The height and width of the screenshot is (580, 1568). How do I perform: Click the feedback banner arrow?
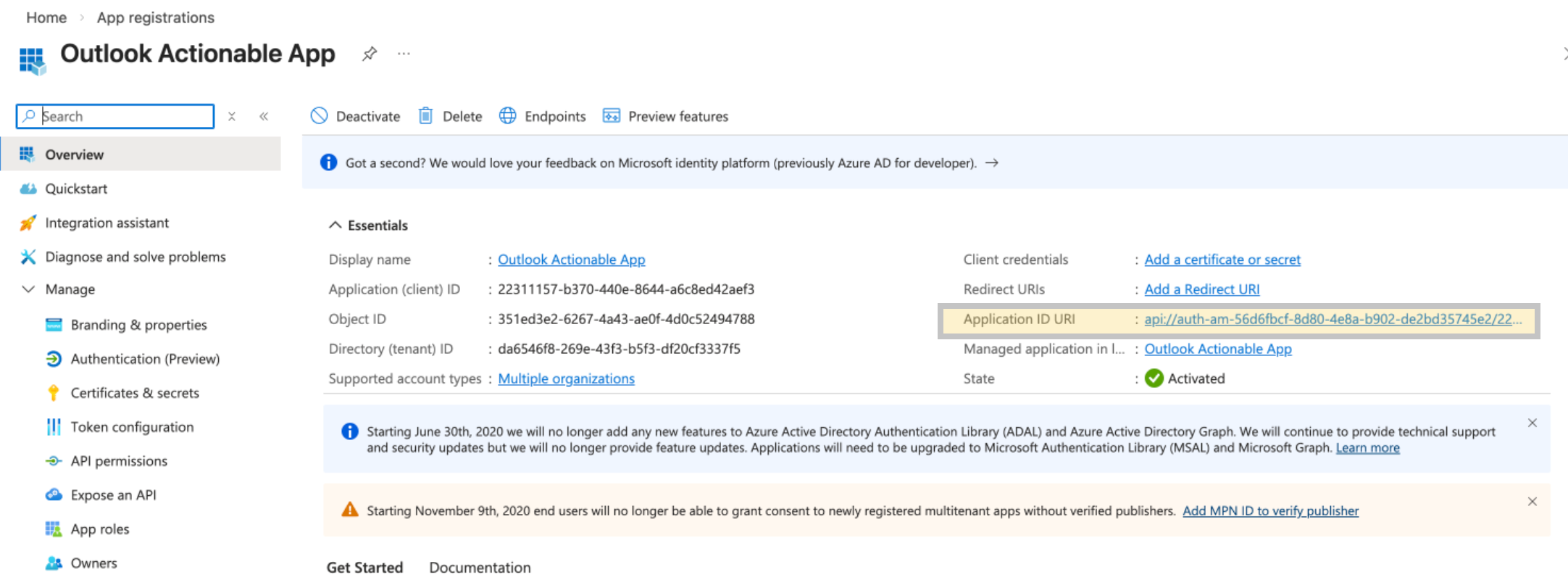(992, 163)
